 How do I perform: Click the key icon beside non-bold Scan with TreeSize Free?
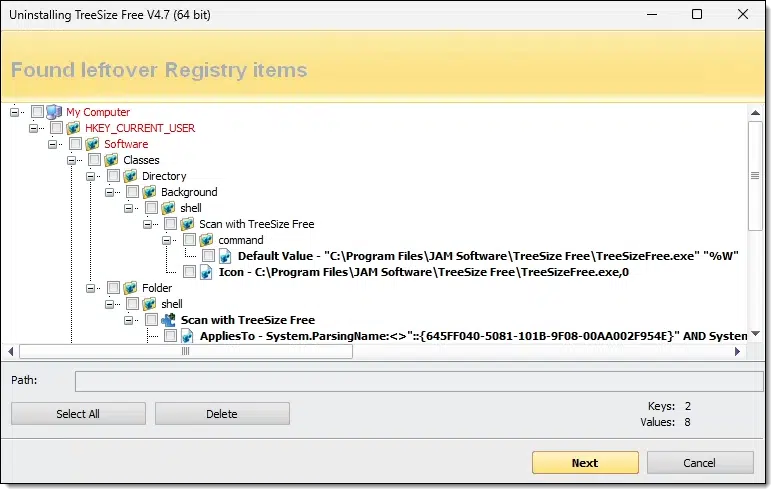(x=187, y=224)
